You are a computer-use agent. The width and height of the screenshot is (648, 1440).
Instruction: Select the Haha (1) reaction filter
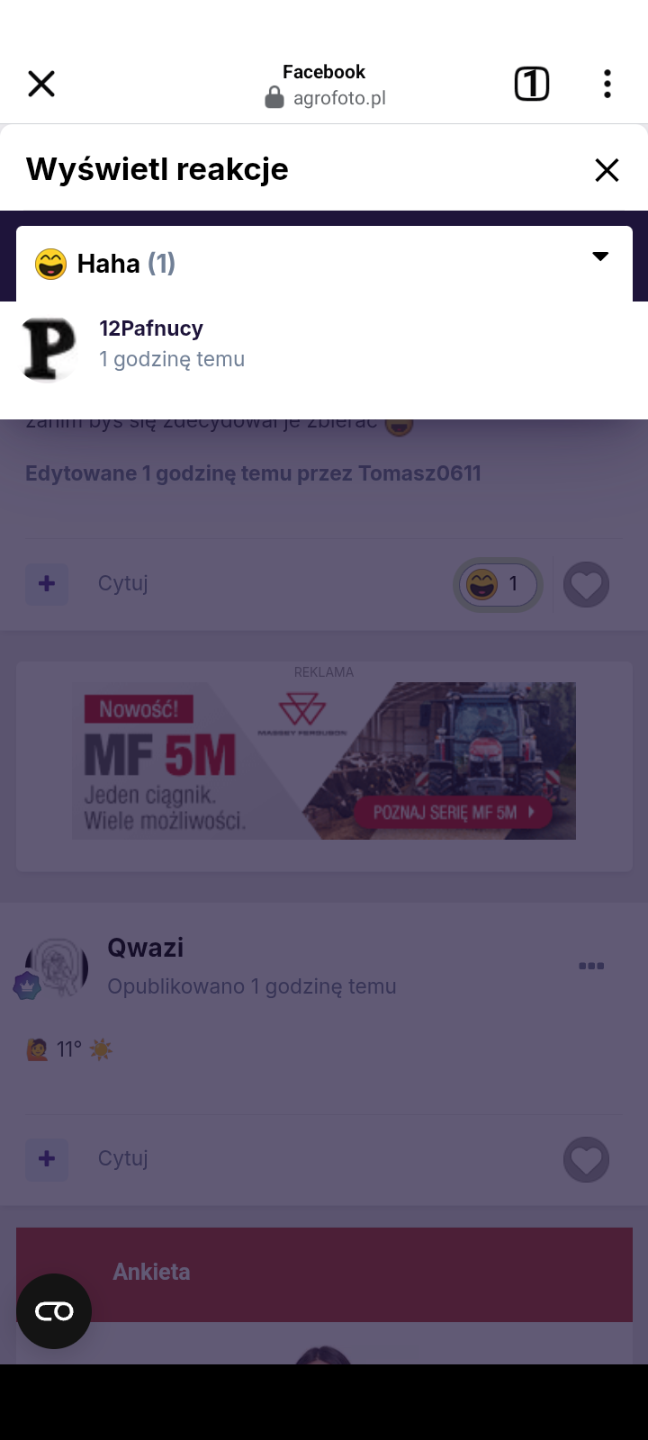[105, 264]
